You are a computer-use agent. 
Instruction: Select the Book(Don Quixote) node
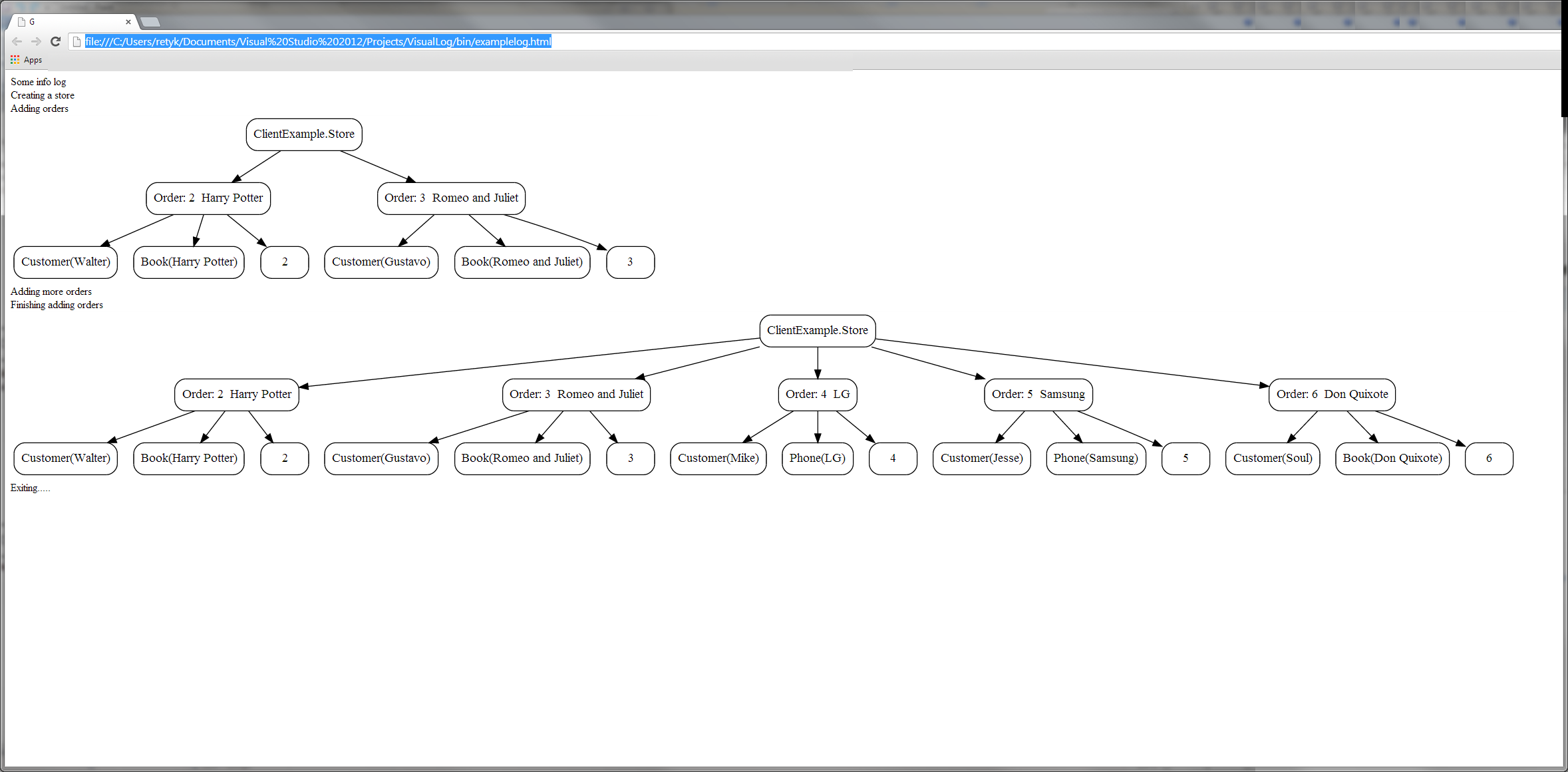click(x=1392, y=459)
